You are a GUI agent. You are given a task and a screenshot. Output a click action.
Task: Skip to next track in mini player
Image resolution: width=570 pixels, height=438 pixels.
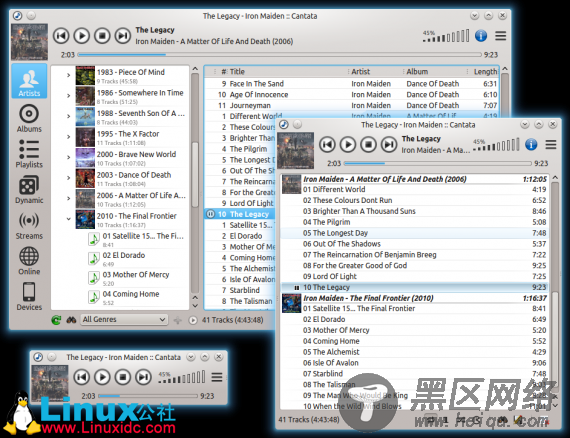click(x=143, y=377)
